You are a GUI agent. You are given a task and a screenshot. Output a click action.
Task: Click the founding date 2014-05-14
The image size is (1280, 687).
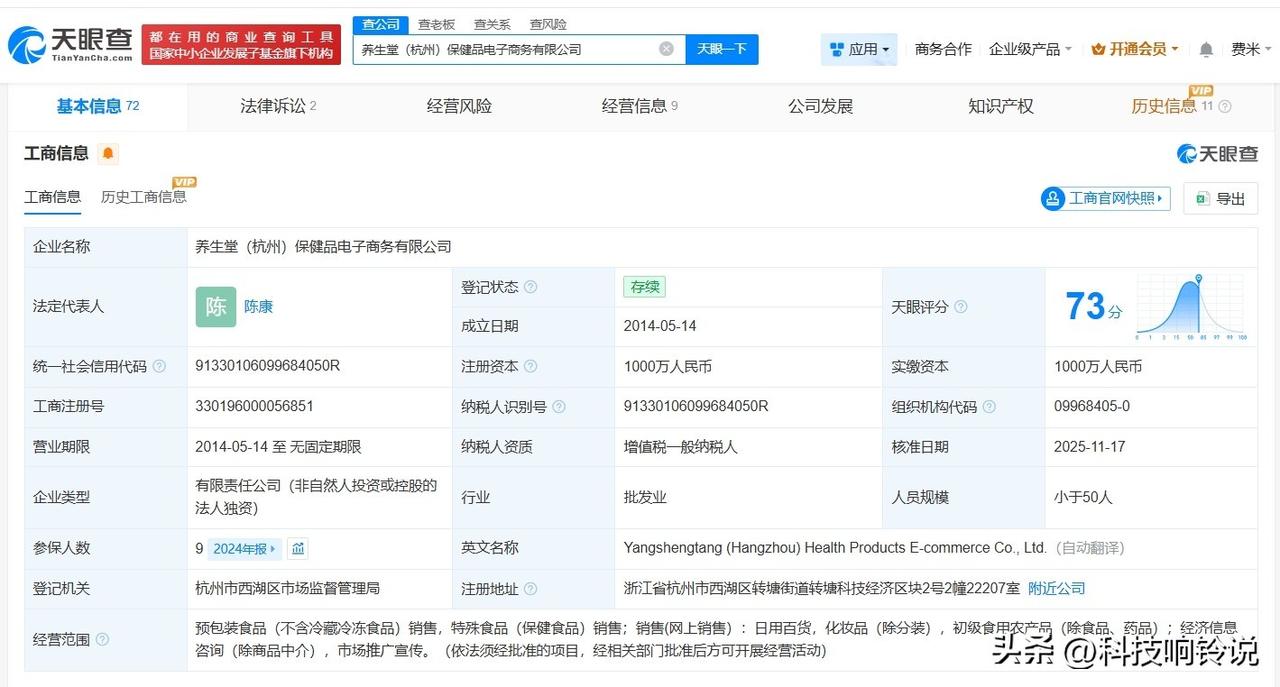coord(660,326)
